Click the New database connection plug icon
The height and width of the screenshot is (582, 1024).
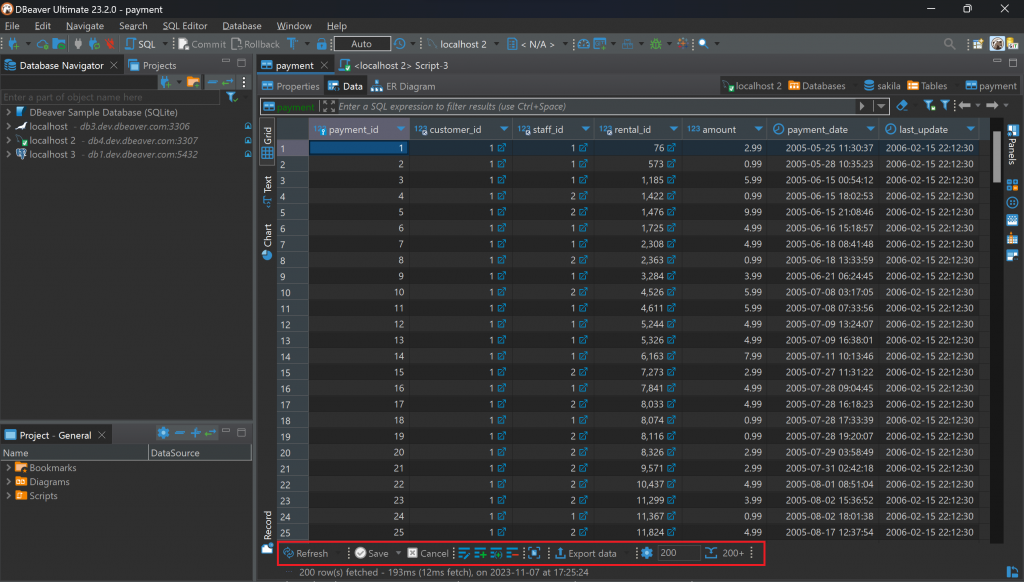click(x=13, y=44)
